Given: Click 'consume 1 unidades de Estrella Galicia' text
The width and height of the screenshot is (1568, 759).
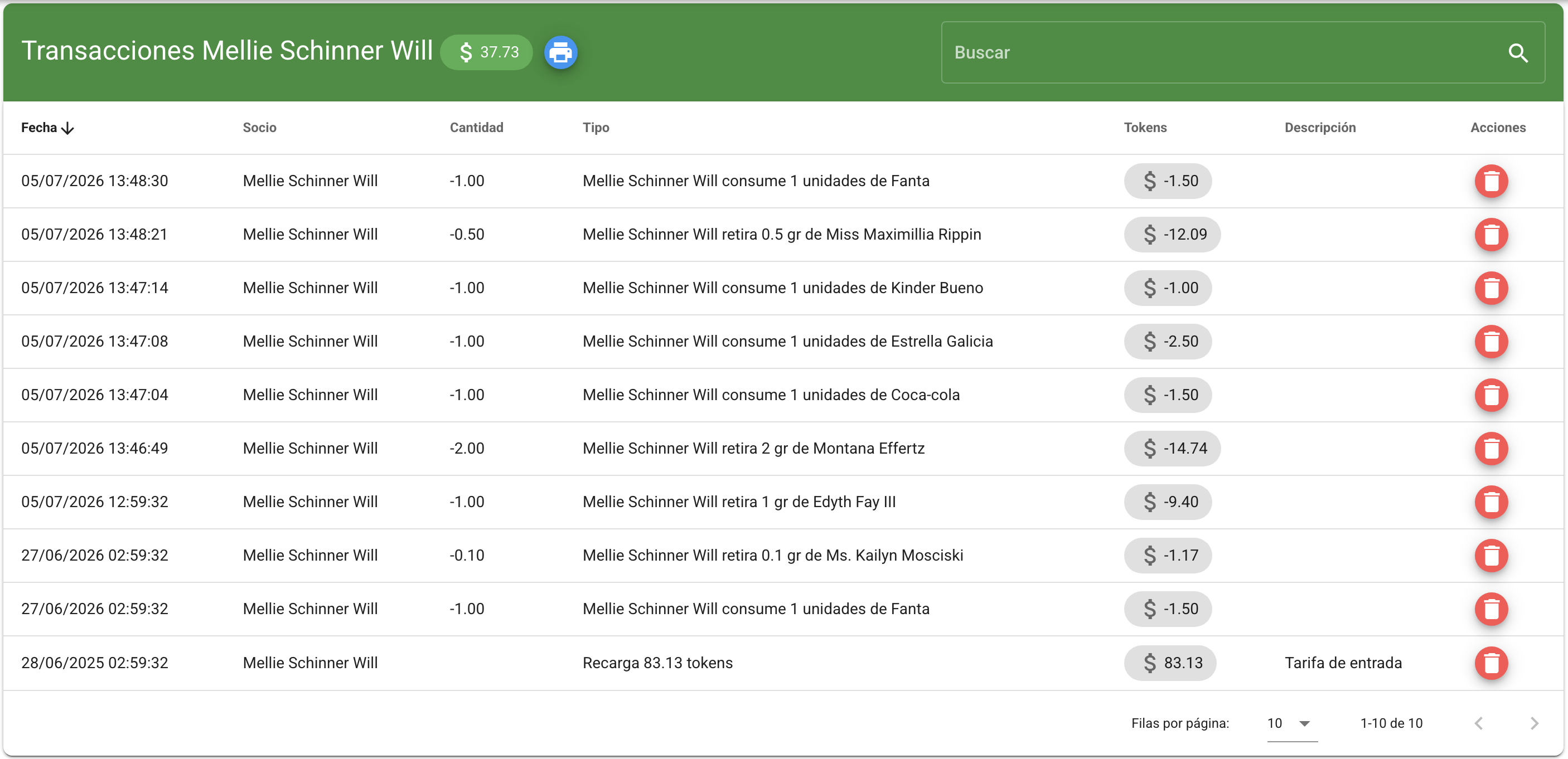Looking at the screenshot, I should [x=857, y=342].
